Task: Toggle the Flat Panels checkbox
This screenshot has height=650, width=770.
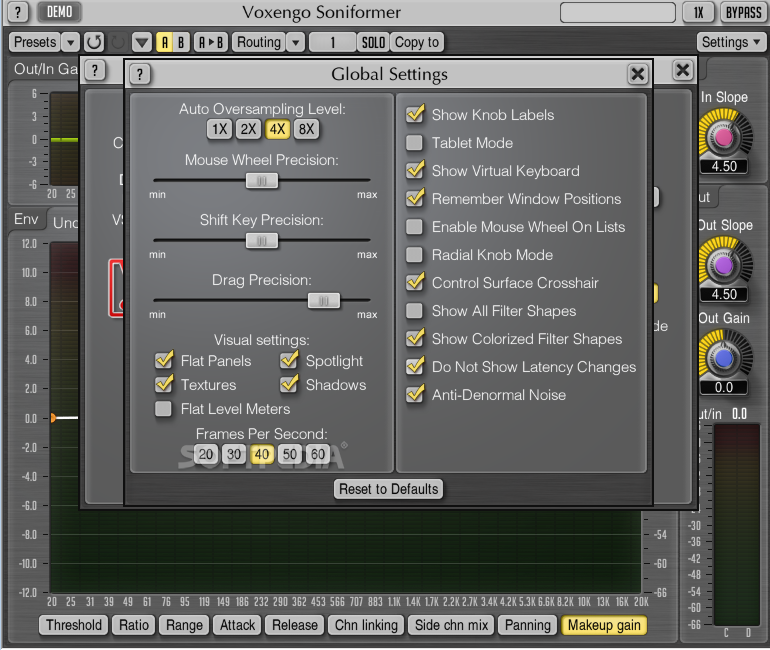Action: [164, 360]
